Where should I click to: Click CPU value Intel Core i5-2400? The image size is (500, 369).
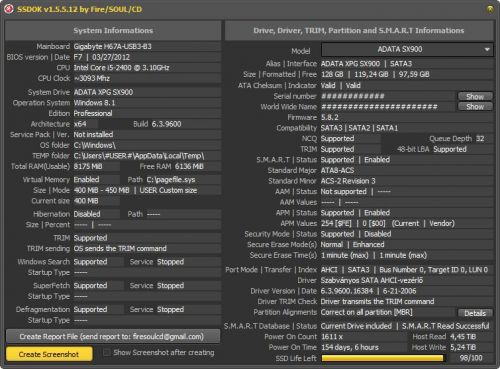point(121,68)
